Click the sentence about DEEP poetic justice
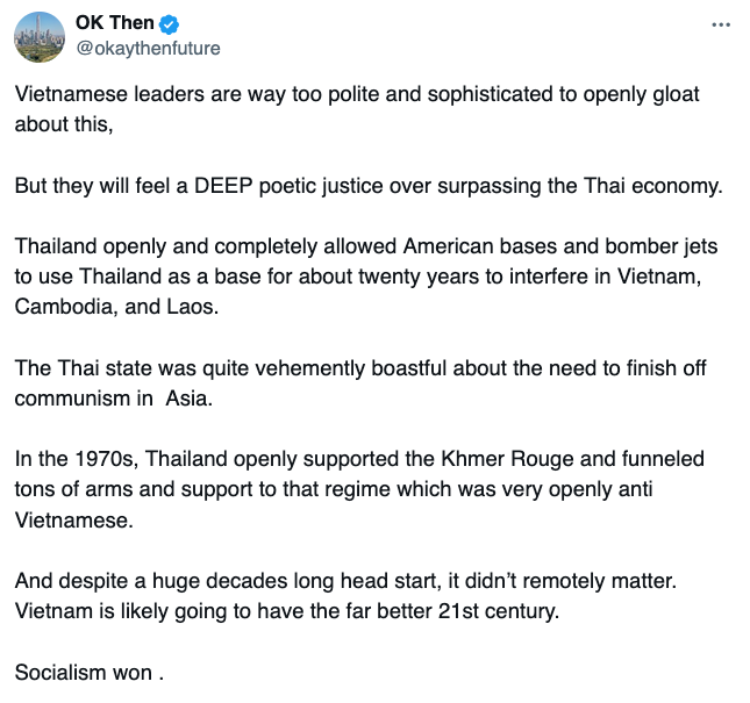Image resolution: width=750 pixels, height=703 pixels. coord(368,186)
